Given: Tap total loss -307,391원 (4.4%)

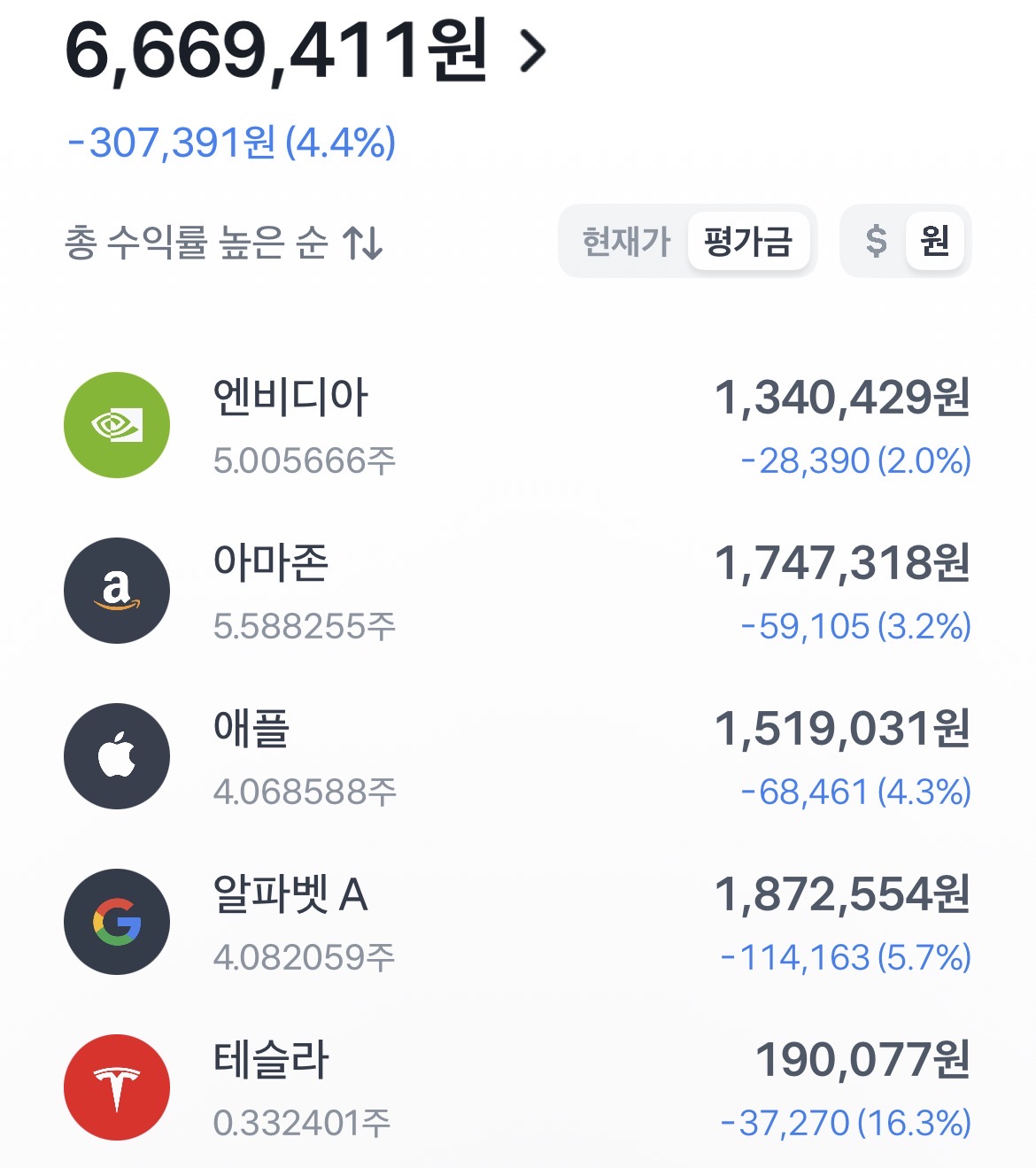Looking at the screenshot, I should 232,143.
